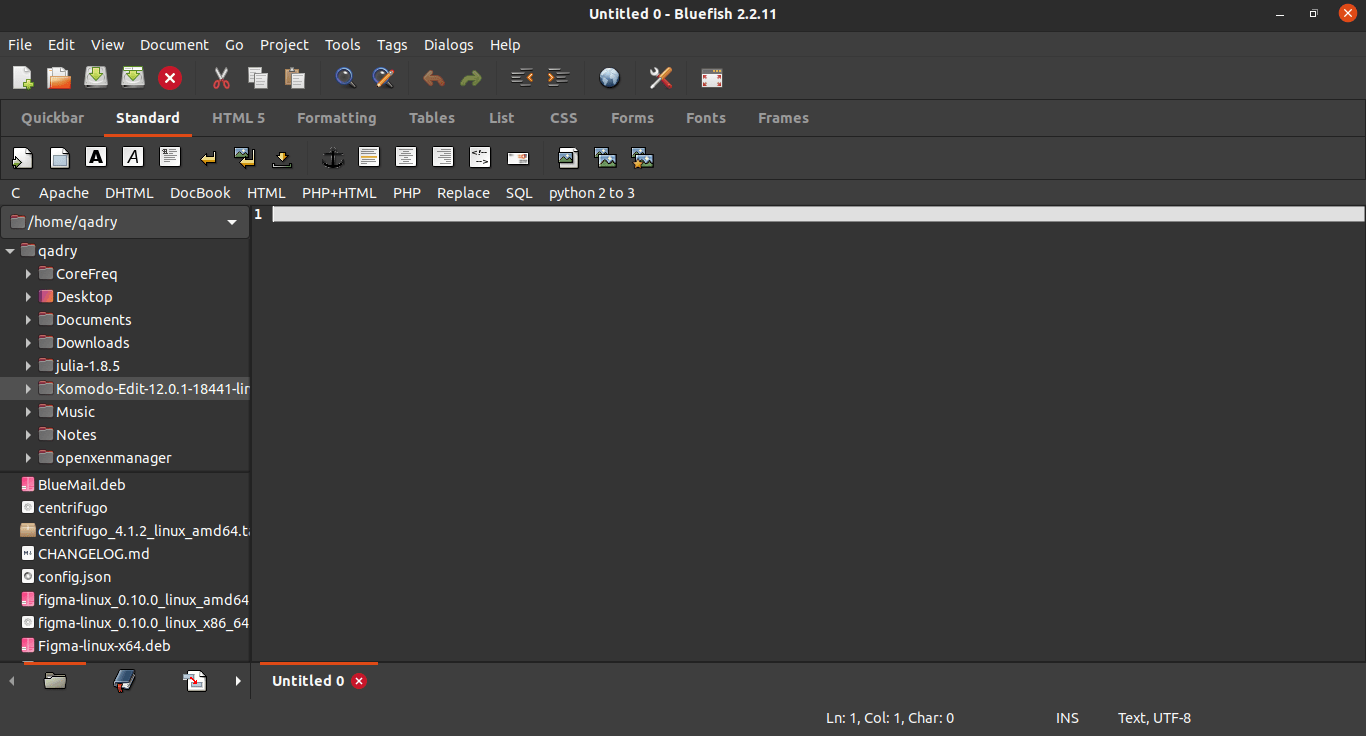Open the /home/qadry path dropdown
The height and width of the screenshot is (736, 1366).
click(x=125, y=222)
